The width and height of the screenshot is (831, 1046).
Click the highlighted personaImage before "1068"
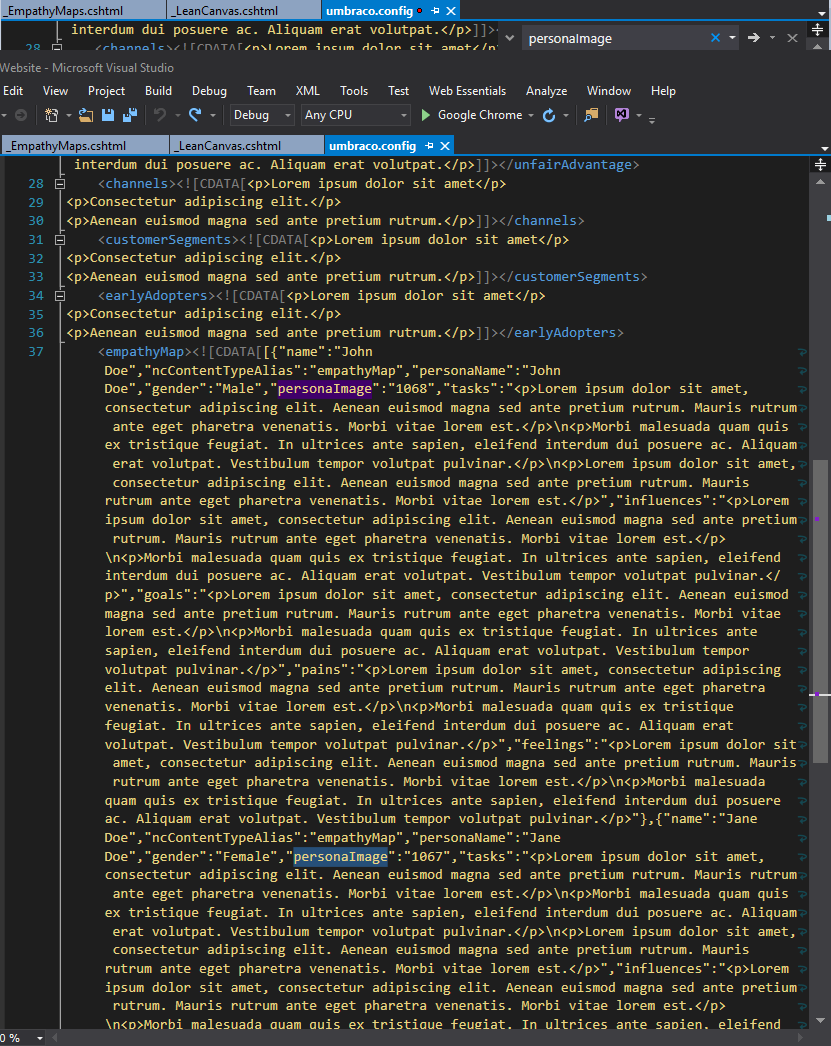click(325, 389)
